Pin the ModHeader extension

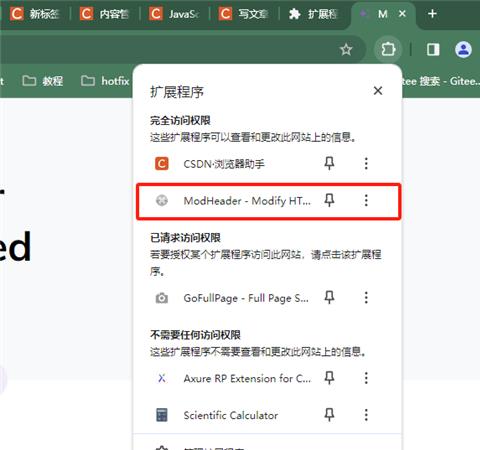click(329, 200)
